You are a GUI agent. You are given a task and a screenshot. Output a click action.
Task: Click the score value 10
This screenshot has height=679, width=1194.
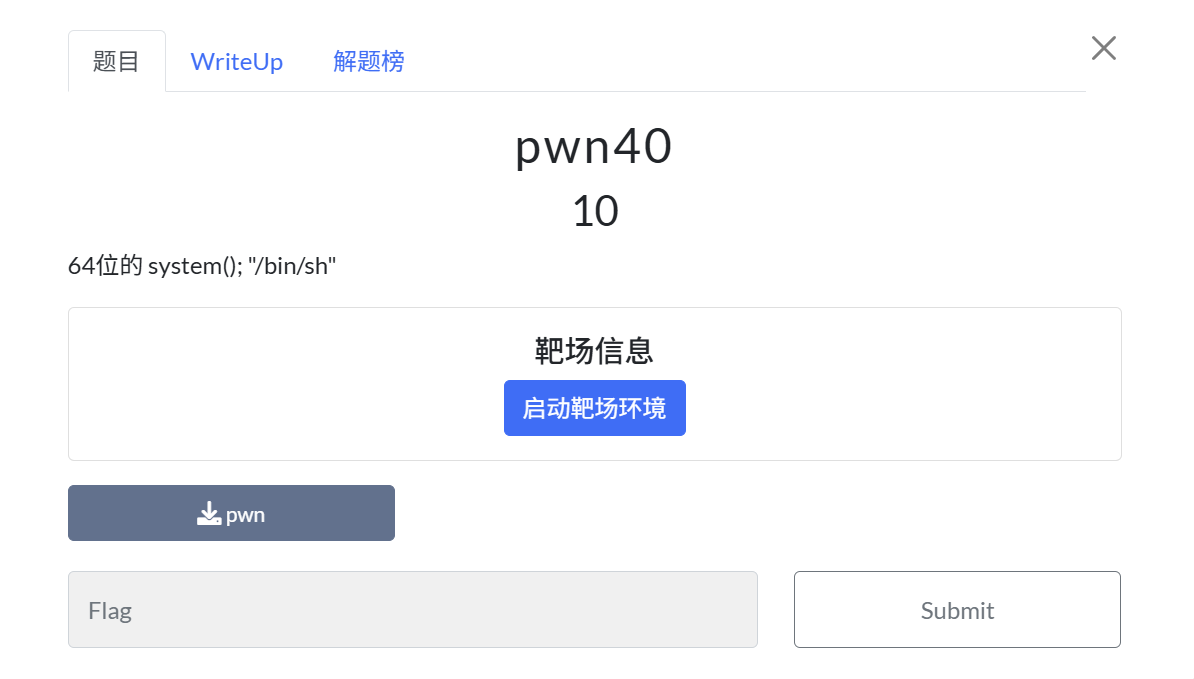point(595,211)
